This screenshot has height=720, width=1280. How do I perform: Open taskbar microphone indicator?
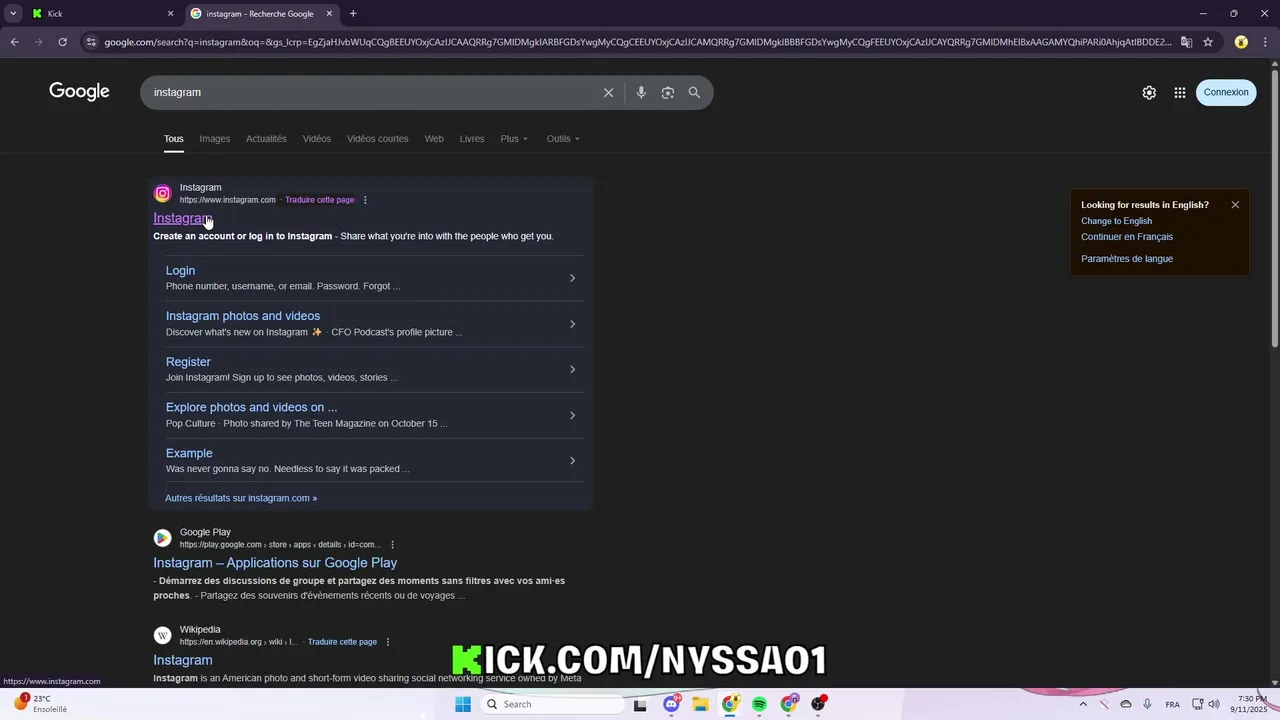[1147, 704]
